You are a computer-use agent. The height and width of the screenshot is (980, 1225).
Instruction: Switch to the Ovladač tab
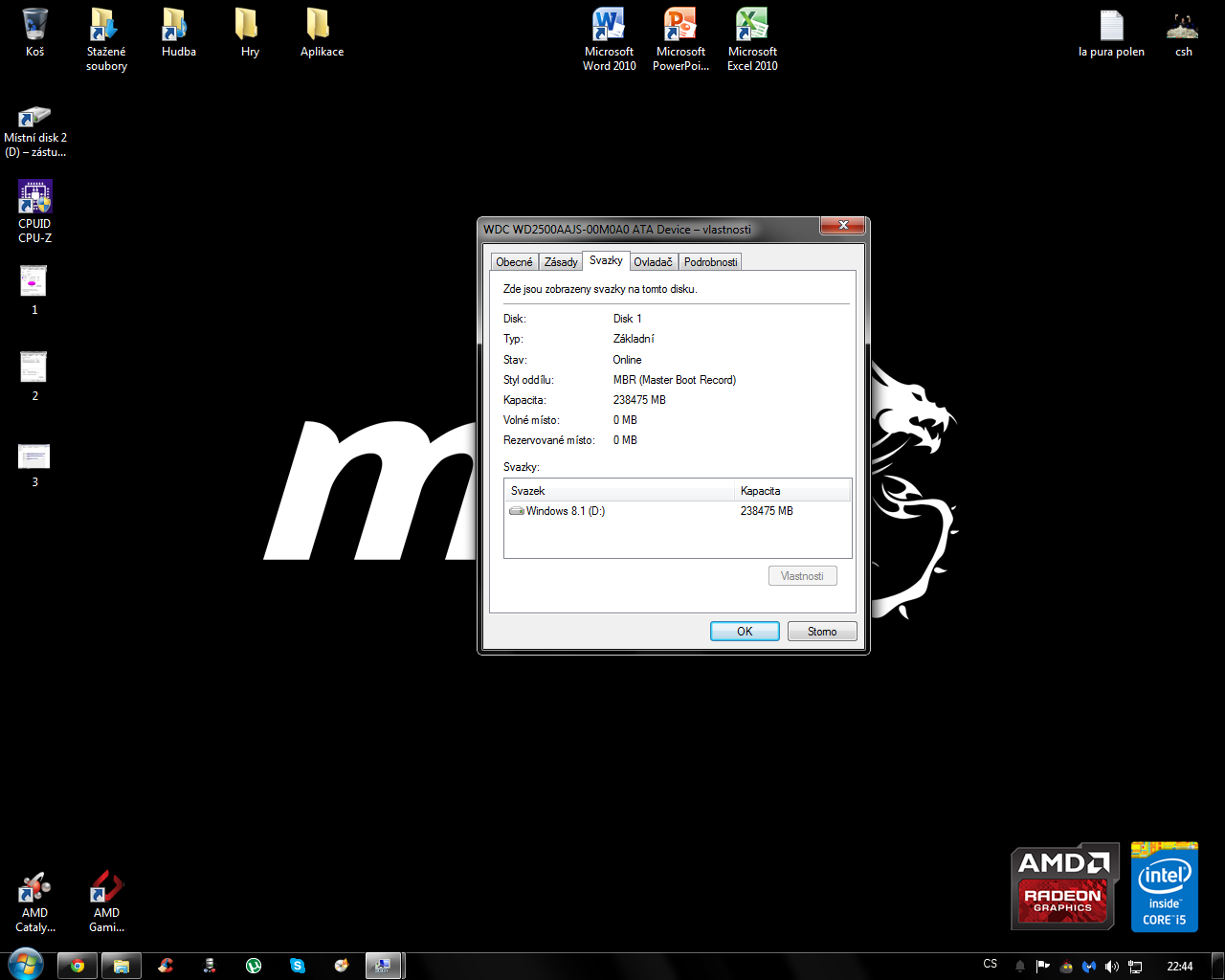point(653,262)
